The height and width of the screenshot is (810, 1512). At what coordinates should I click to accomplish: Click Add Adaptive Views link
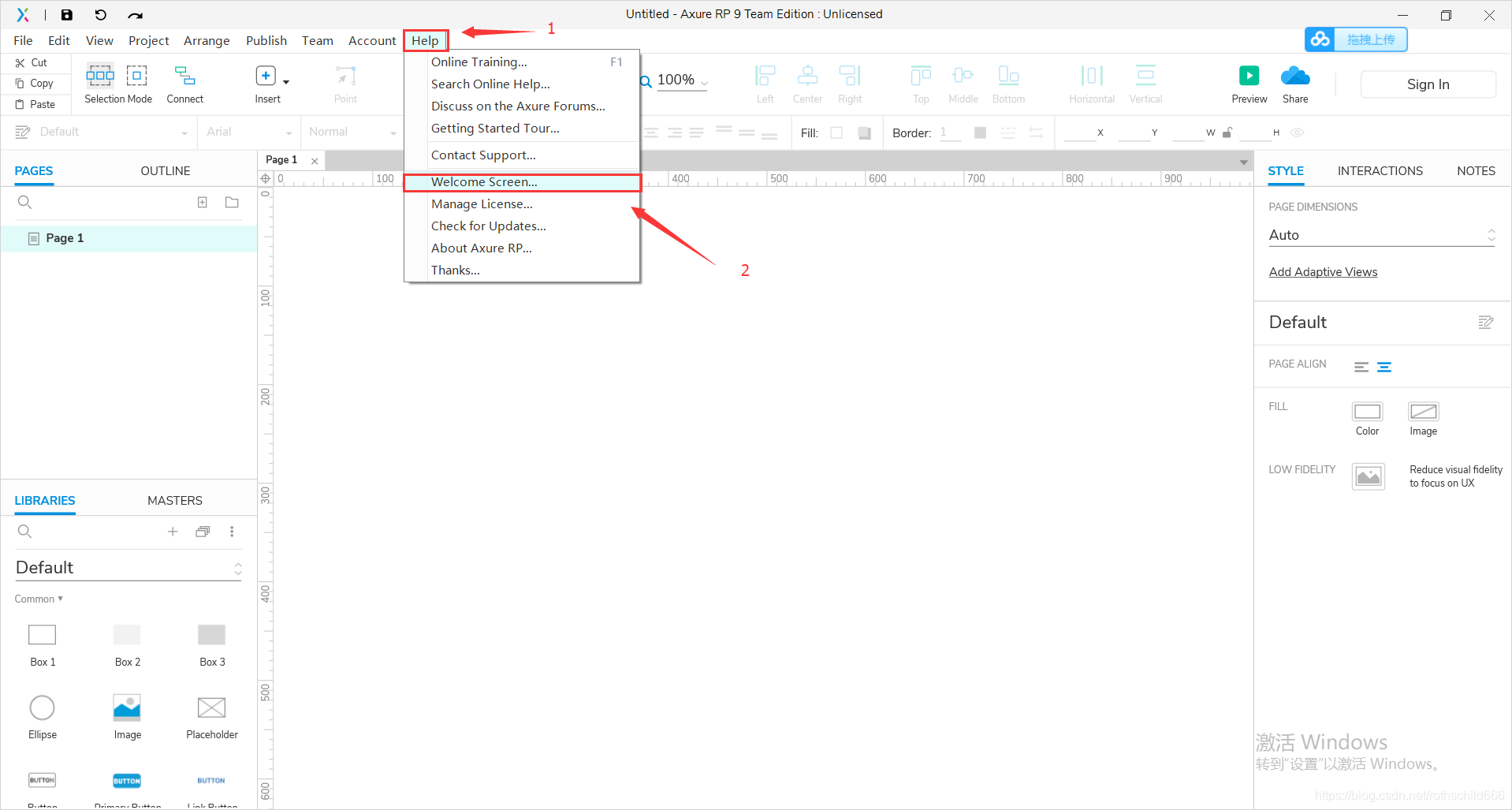click(x=1323, y=272)
